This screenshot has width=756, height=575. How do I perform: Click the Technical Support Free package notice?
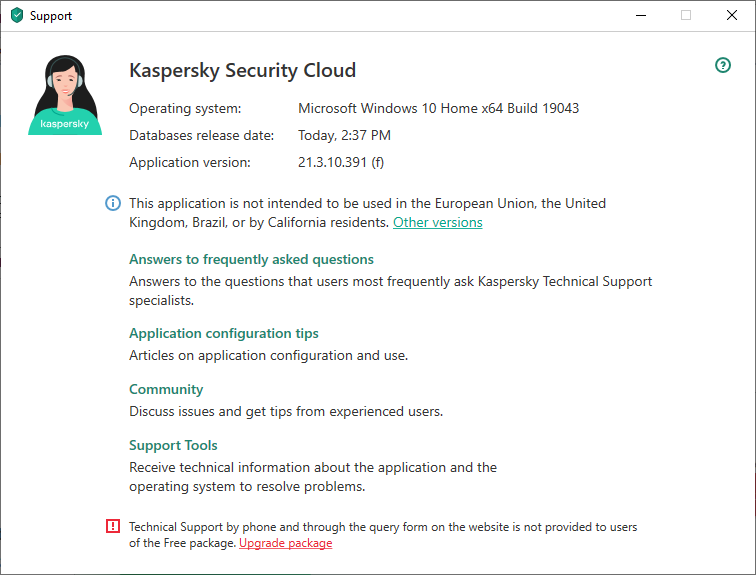pyautogui.click(x=383, y=526)
